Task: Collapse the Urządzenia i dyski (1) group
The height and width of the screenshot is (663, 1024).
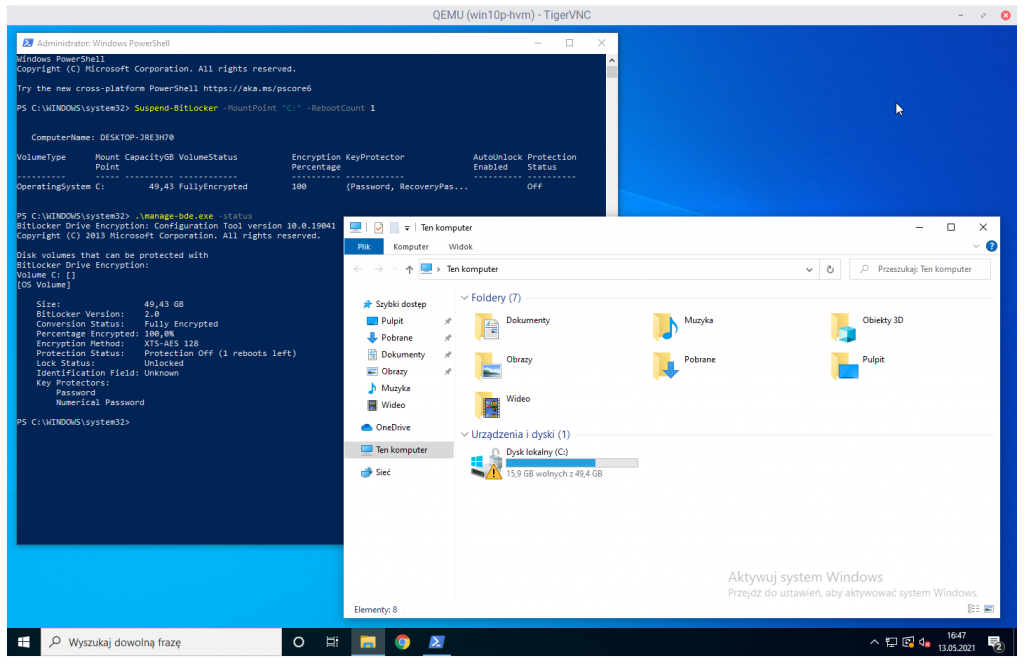Action: 464,434
